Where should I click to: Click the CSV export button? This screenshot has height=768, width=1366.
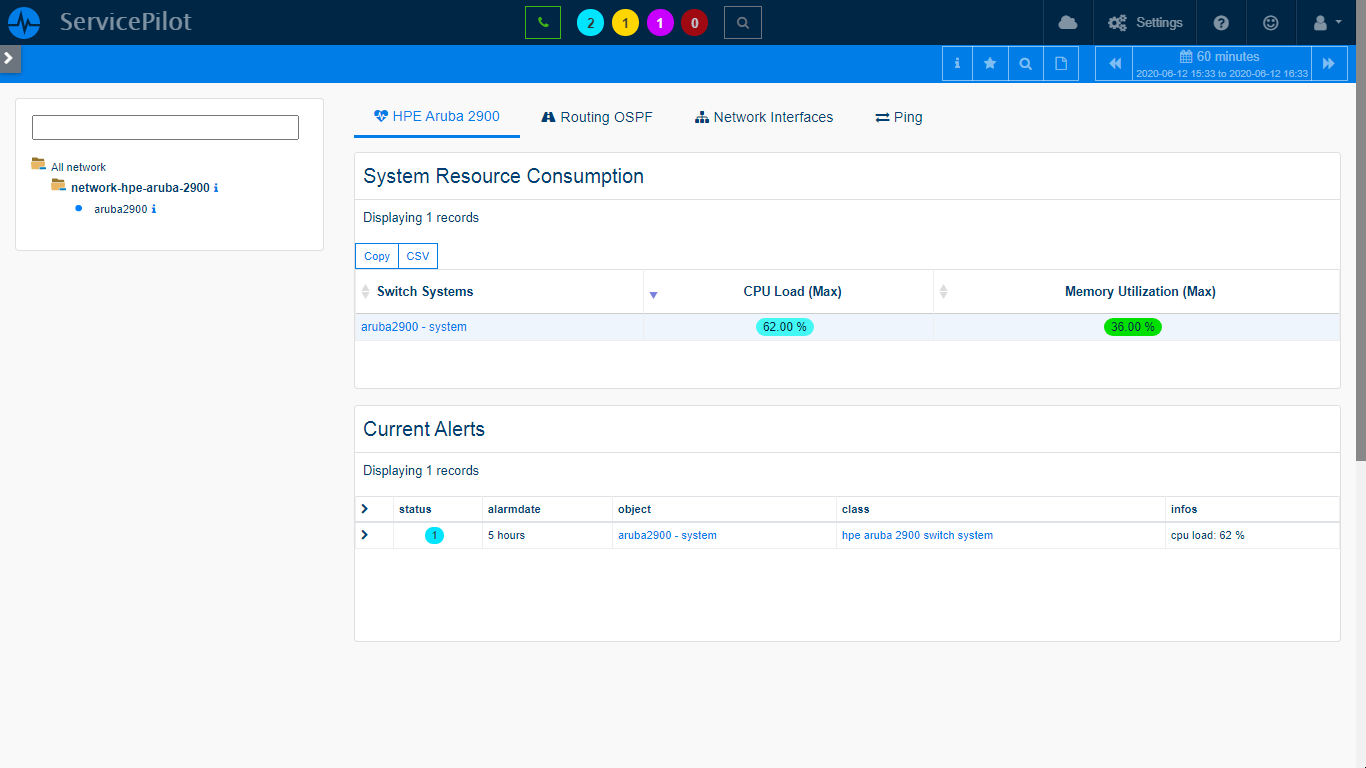tap(417, 256)
